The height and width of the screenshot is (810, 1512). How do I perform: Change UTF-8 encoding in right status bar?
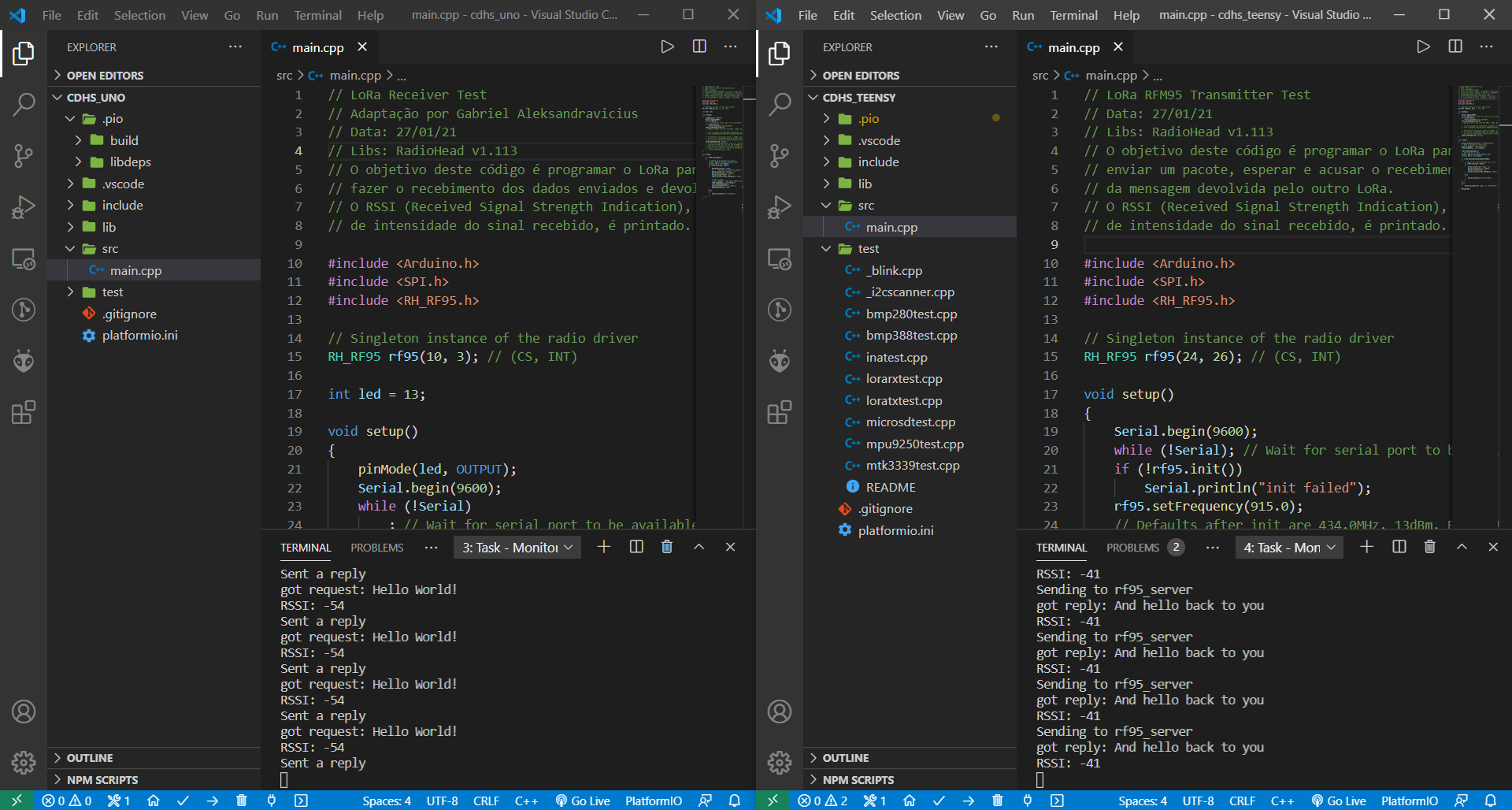pyautogui.click(x=1198, y=801)
